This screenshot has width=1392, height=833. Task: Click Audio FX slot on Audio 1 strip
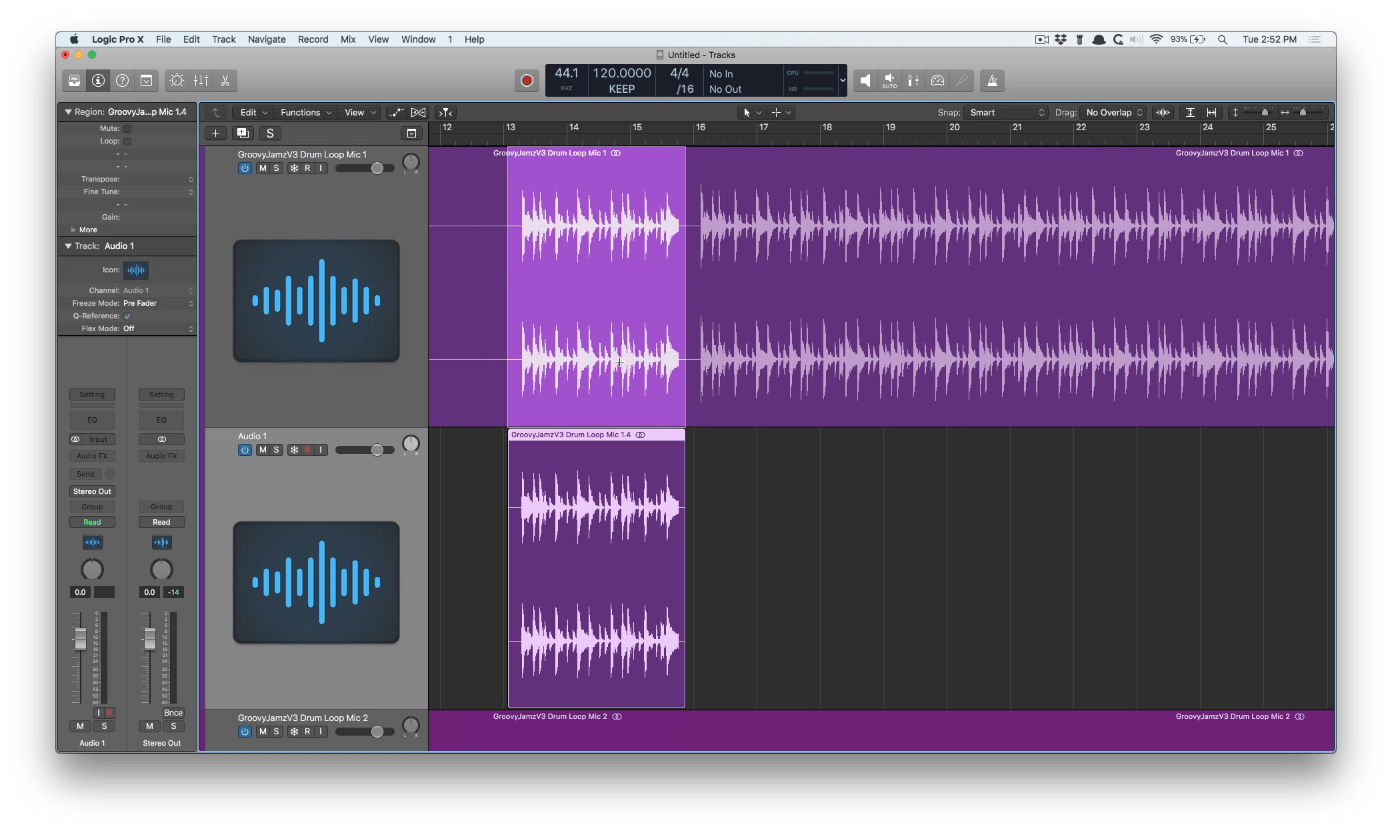(x=92, y=456)
